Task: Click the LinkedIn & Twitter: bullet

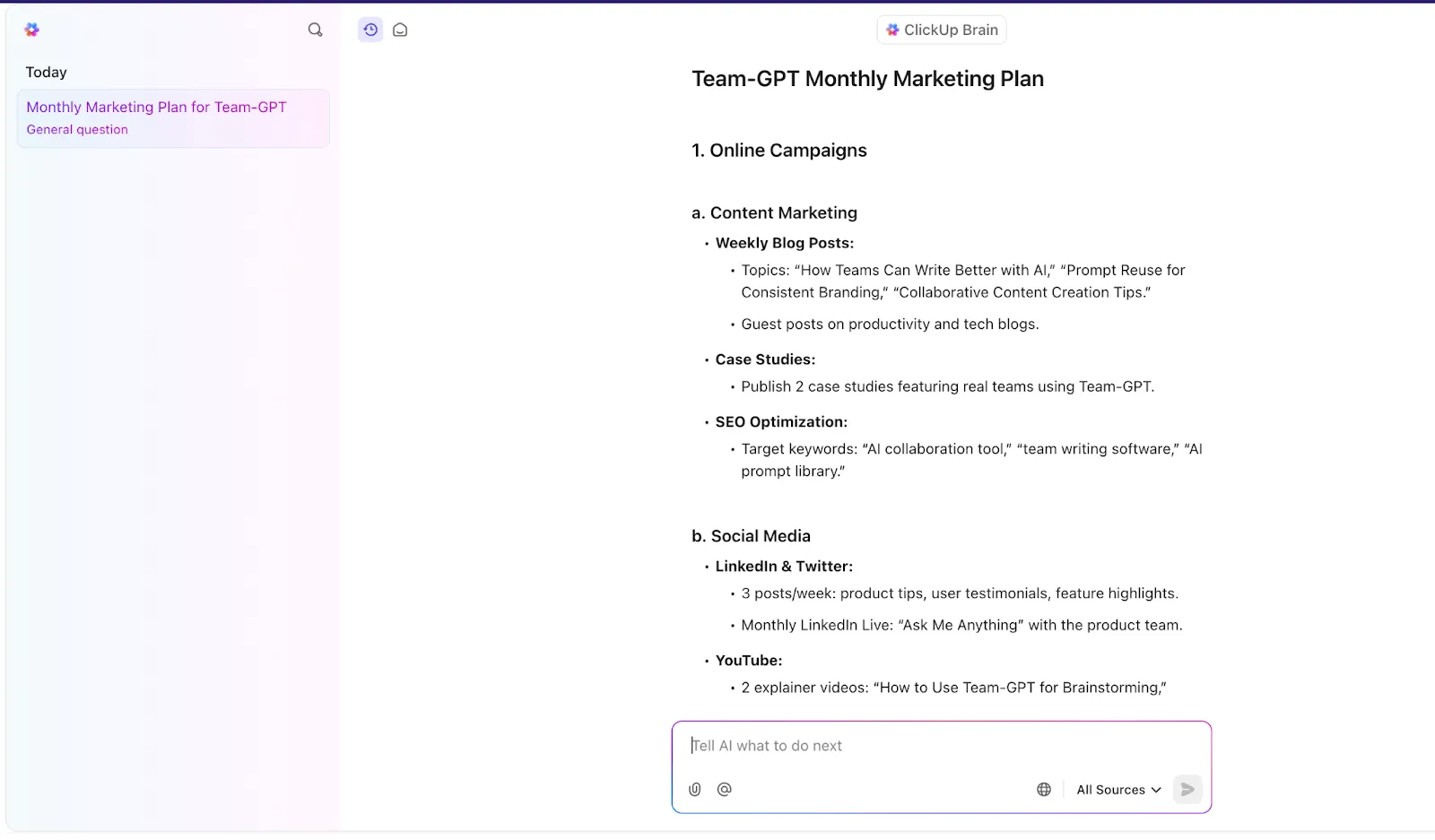Action: click(x=784, y=567)
